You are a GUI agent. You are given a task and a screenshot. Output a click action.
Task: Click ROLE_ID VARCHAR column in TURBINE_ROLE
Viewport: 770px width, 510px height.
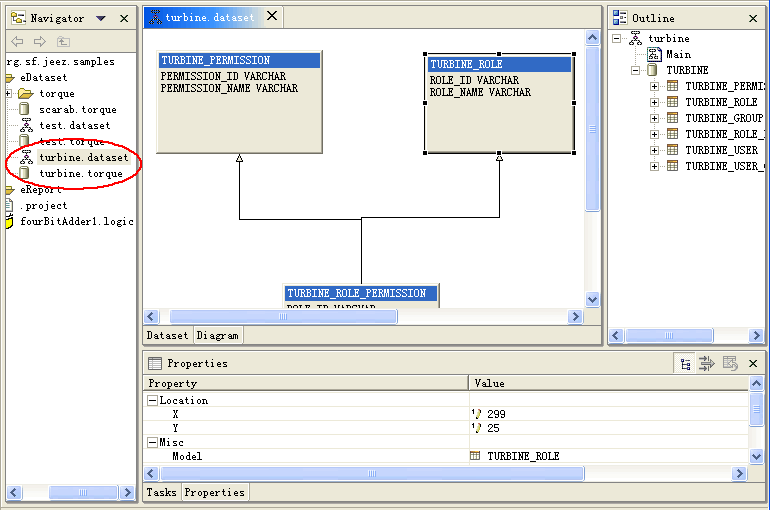coord(474,80)
